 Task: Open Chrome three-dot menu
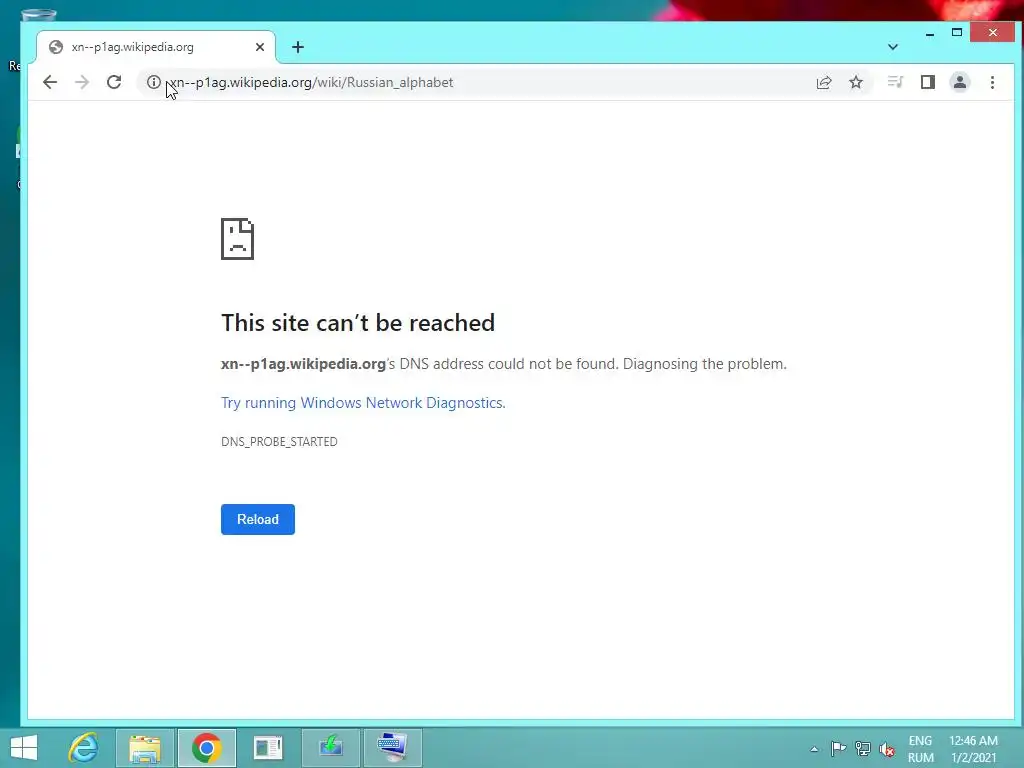[x=993, y=82]
